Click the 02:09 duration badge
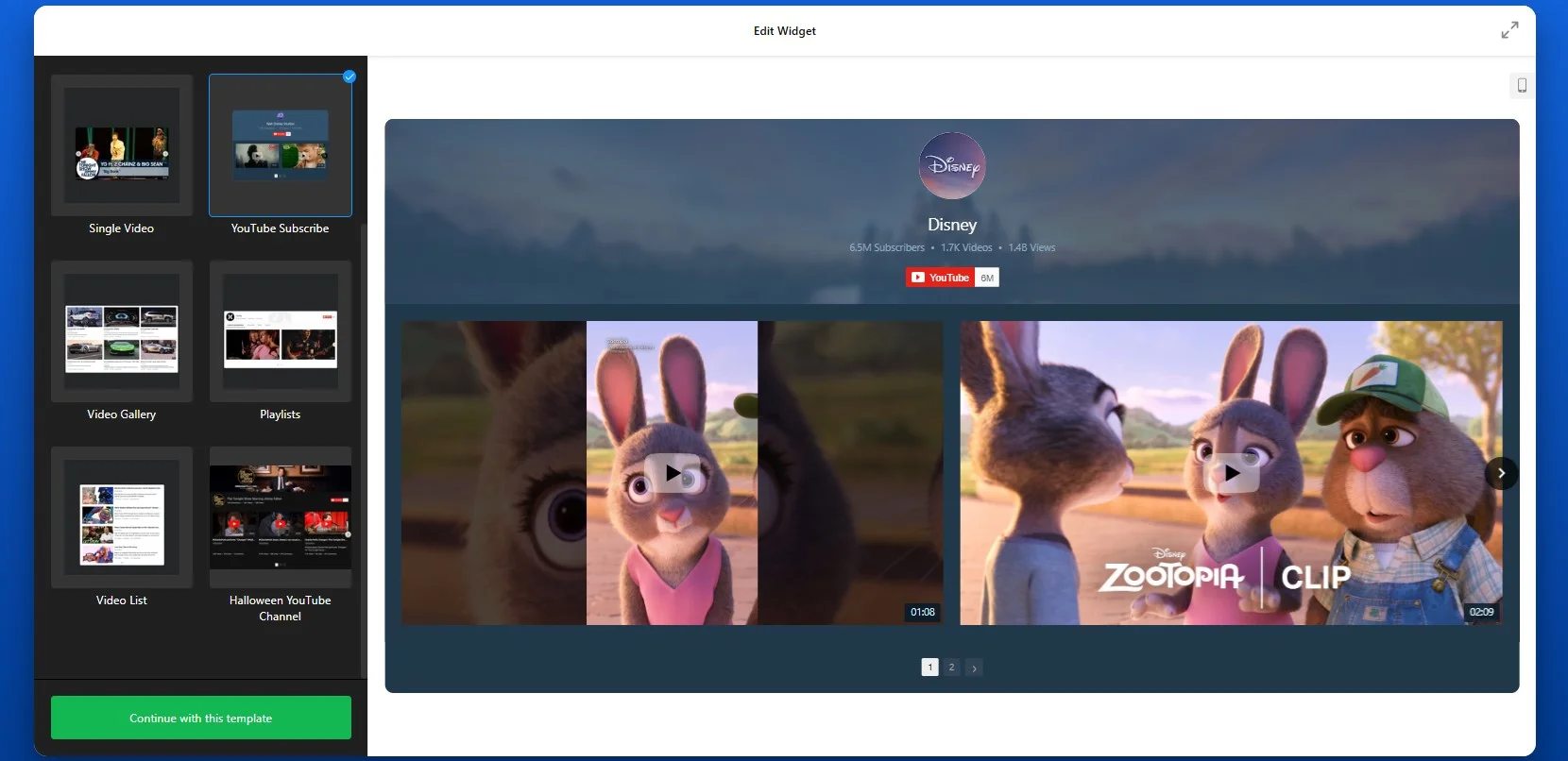The width and height of the screenshot is (1568, 761). (x=1482, y=612)
